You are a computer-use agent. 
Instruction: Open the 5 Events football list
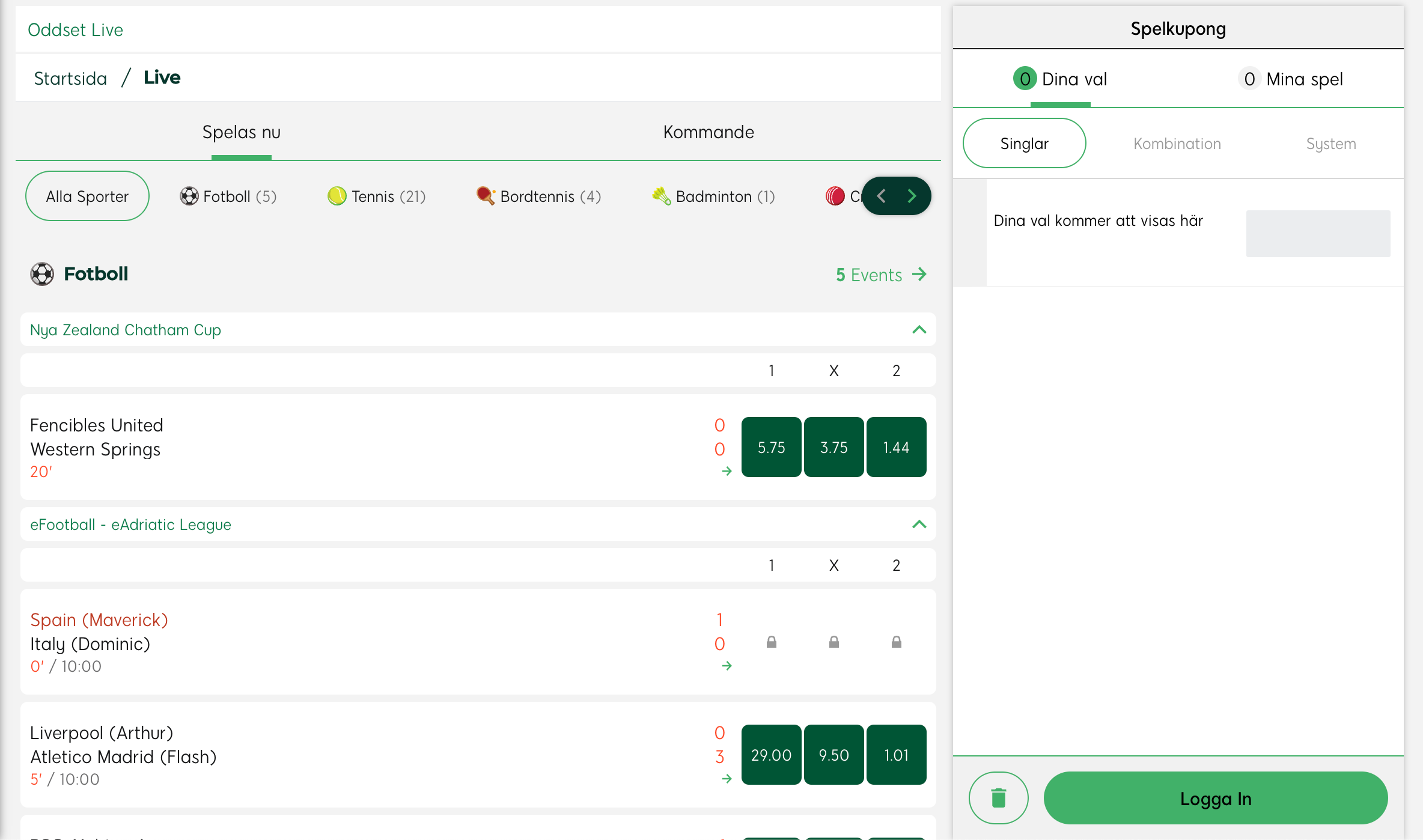pos(880,275)
